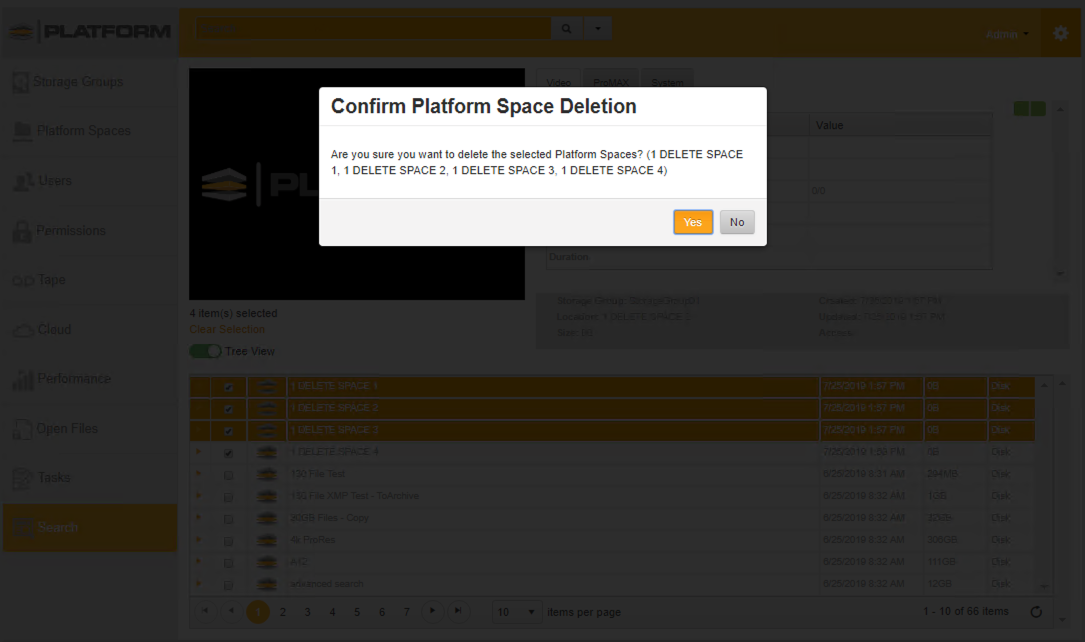The width and height of the screenshot is (1085, 642).
Task: Click the 1 DELETE SPACE 1 space icon
Action: pyautogui.click(x=266, y=386)
